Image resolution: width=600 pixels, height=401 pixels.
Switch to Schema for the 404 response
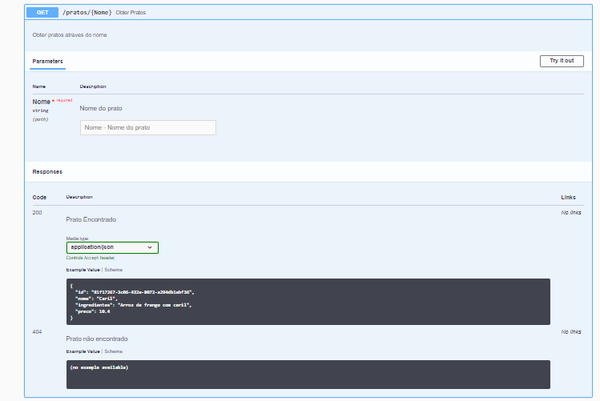coord(113,351)
